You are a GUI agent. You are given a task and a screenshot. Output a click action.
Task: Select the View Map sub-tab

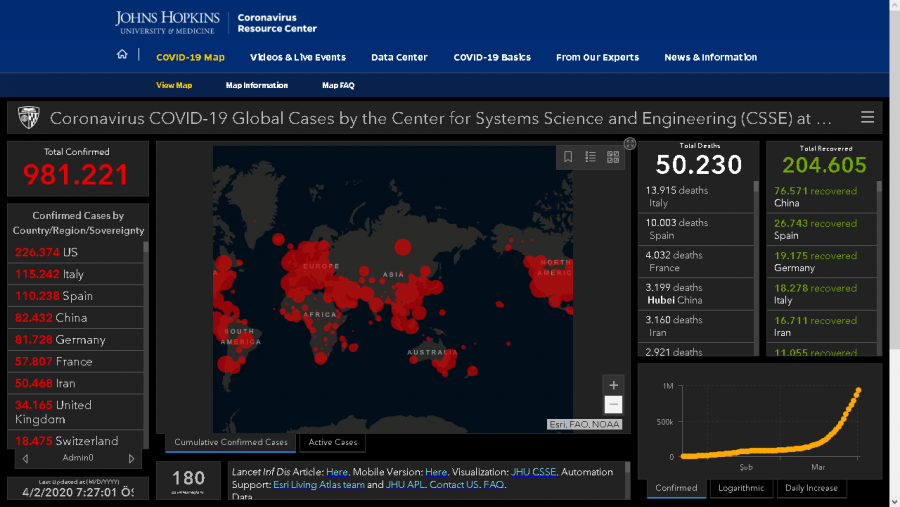pyautogui.click(x=174, y=85)
